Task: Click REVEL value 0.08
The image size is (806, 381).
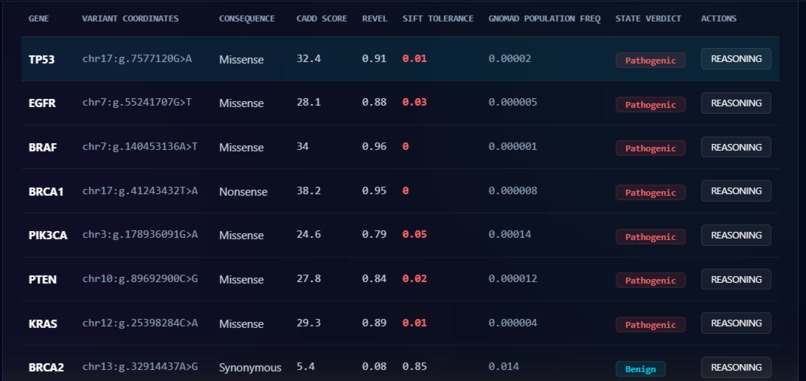Action: tap(374, 367)
